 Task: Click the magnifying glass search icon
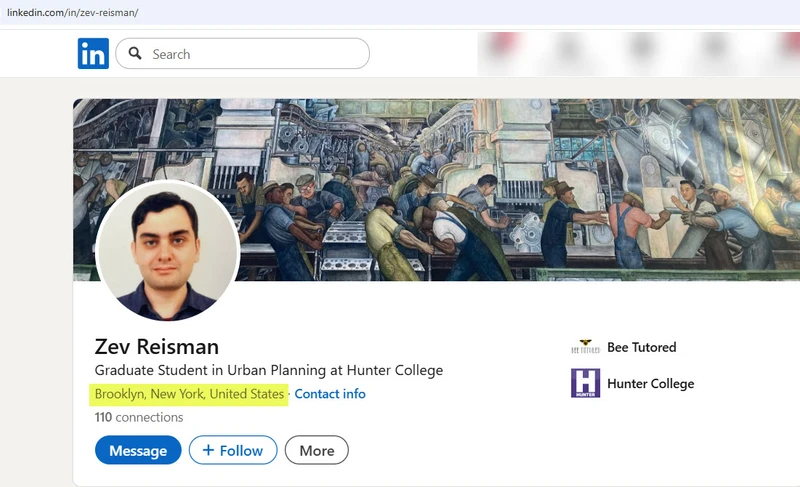[x=135, y=54]
